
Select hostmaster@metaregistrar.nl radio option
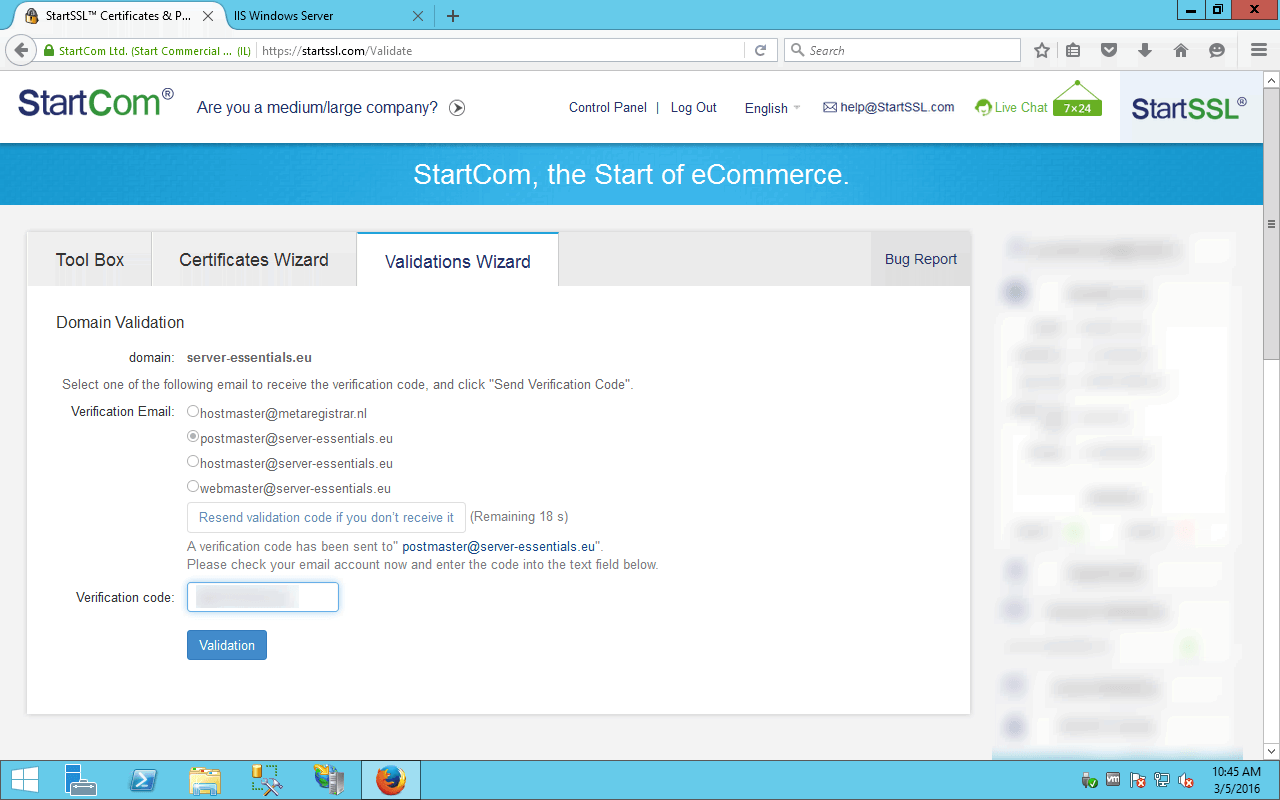(193, 411)
